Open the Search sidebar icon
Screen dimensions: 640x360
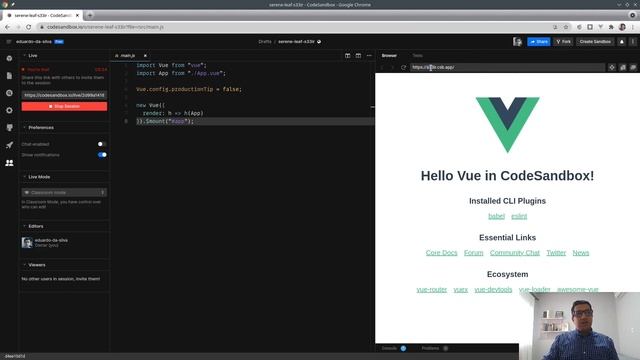[x=9, y=93]
